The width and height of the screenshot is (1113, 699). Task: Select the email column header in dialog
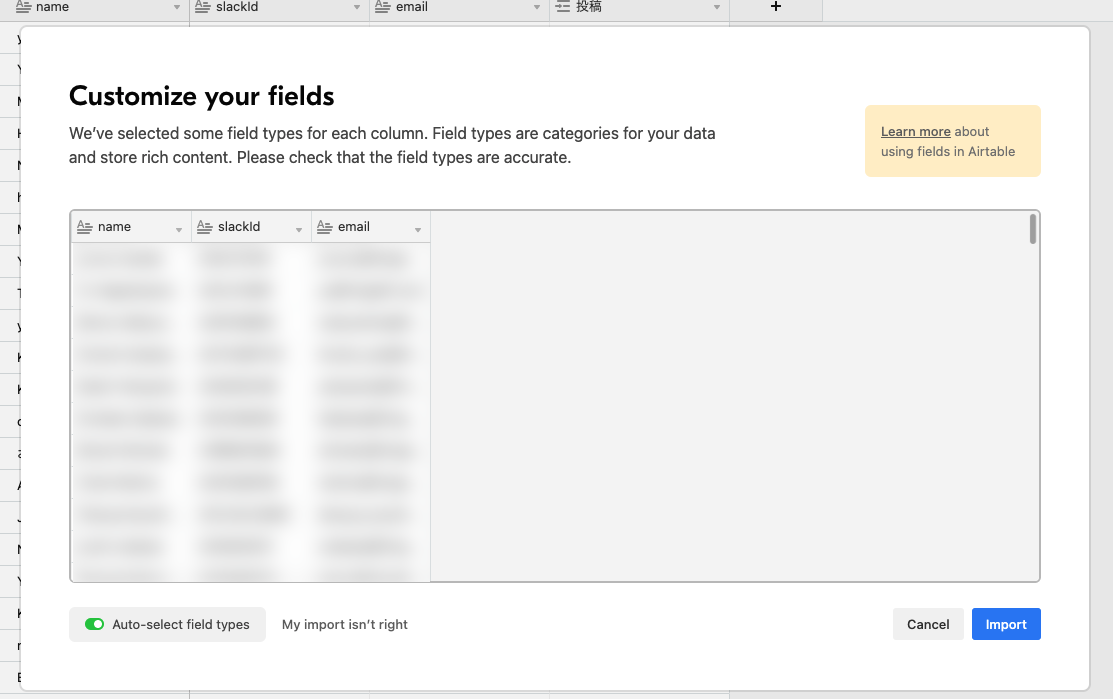[371, 227]
